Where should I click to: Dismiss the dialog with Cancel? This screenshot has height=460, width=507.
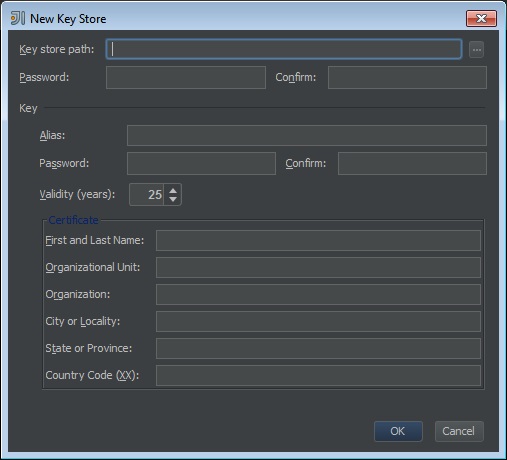tap(459, 431)
